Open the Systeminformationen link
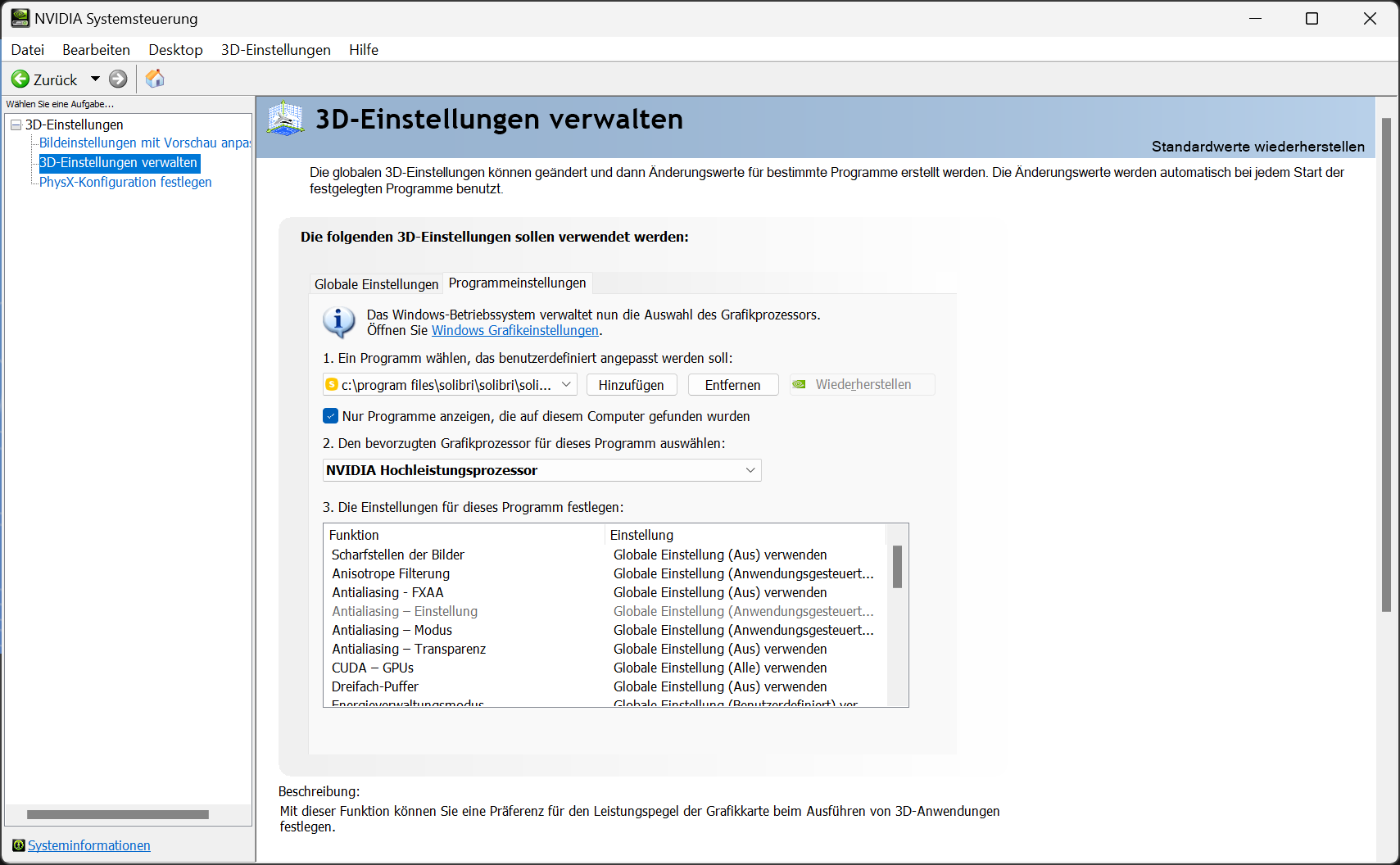This screenshot has width=1400, height=865. coord(89,845)
